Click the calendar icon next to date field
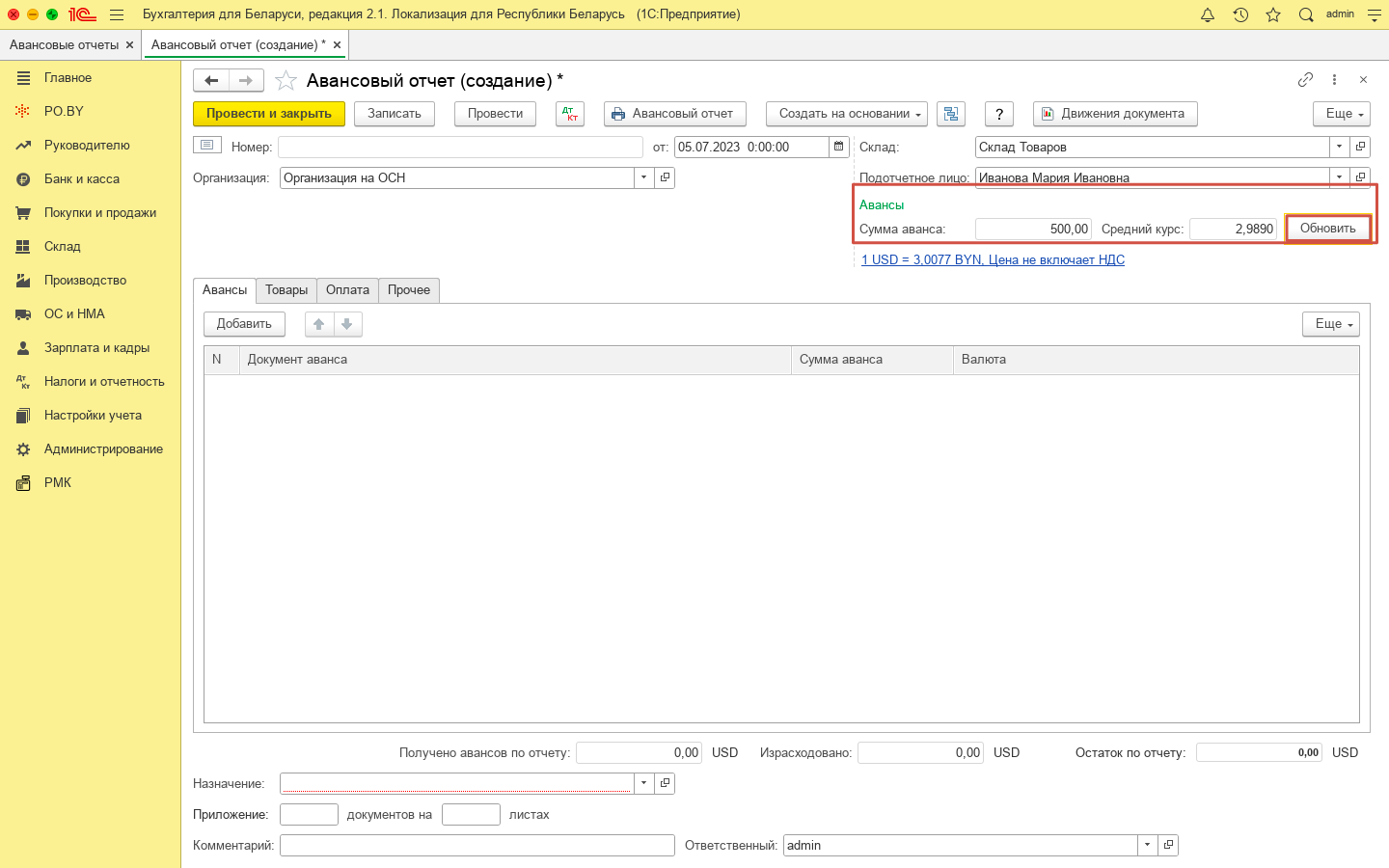Image resolution: width=1389 pixels, height=868 pixels. pyautogui.click(x=839, y=147)
